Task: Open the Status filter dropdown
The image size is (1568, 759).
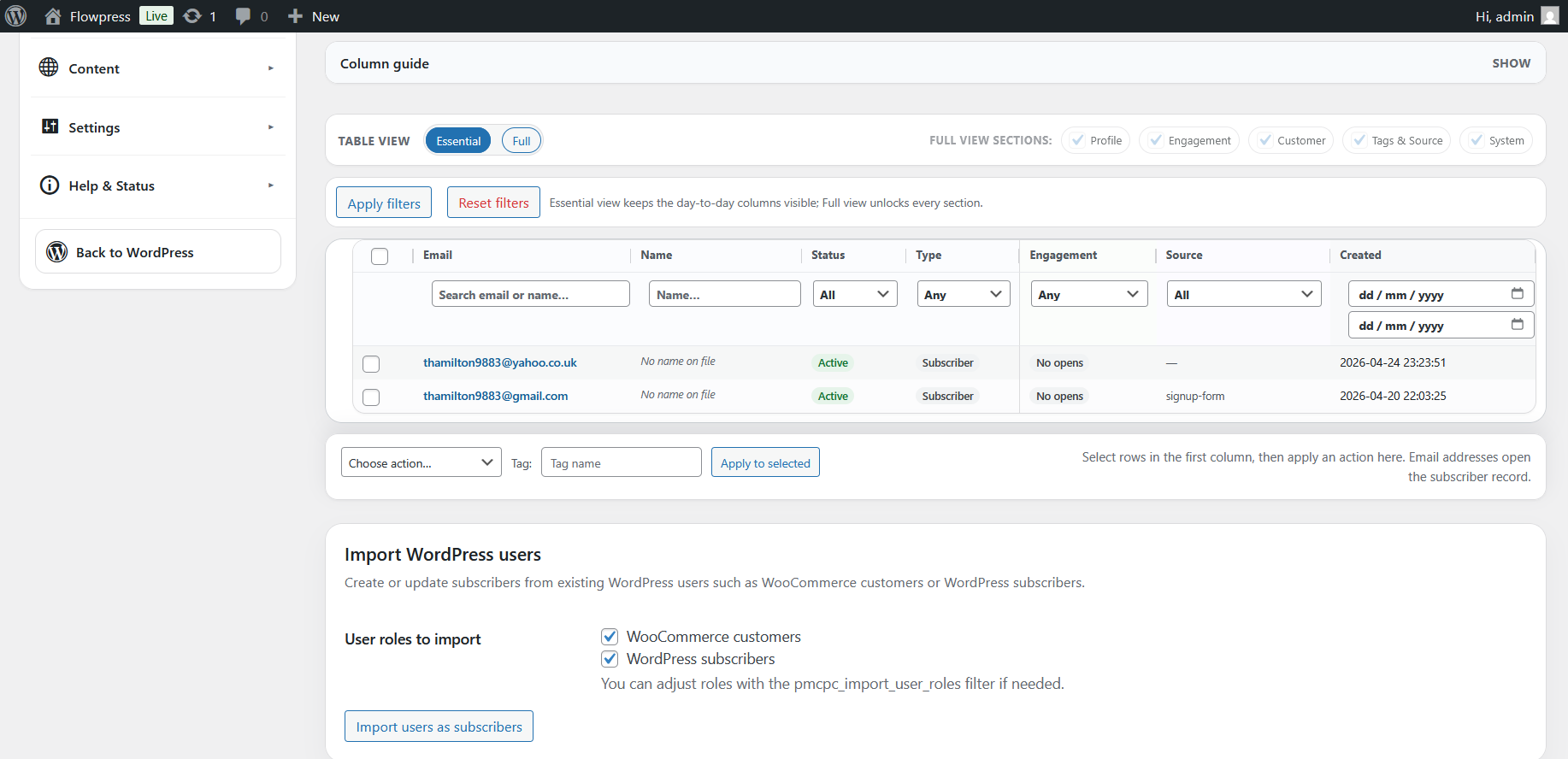Action: pyautogui.click(x=855, y=294)
